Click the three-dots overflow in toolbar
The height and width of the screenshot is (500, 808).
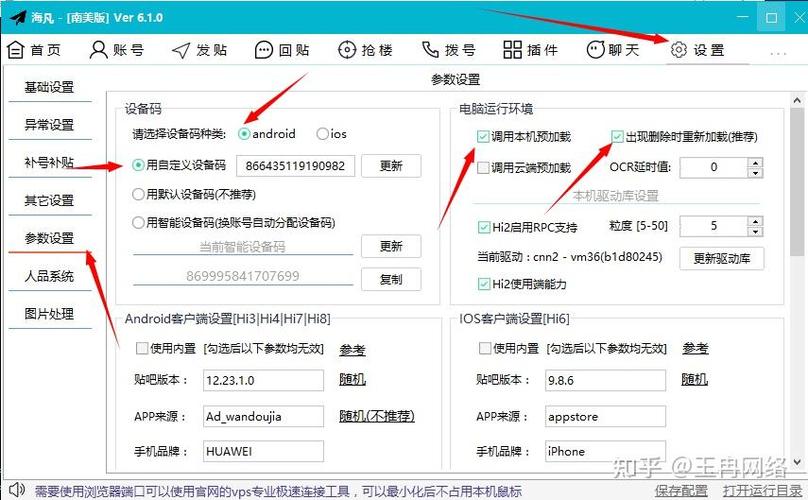tap(778, 54)
